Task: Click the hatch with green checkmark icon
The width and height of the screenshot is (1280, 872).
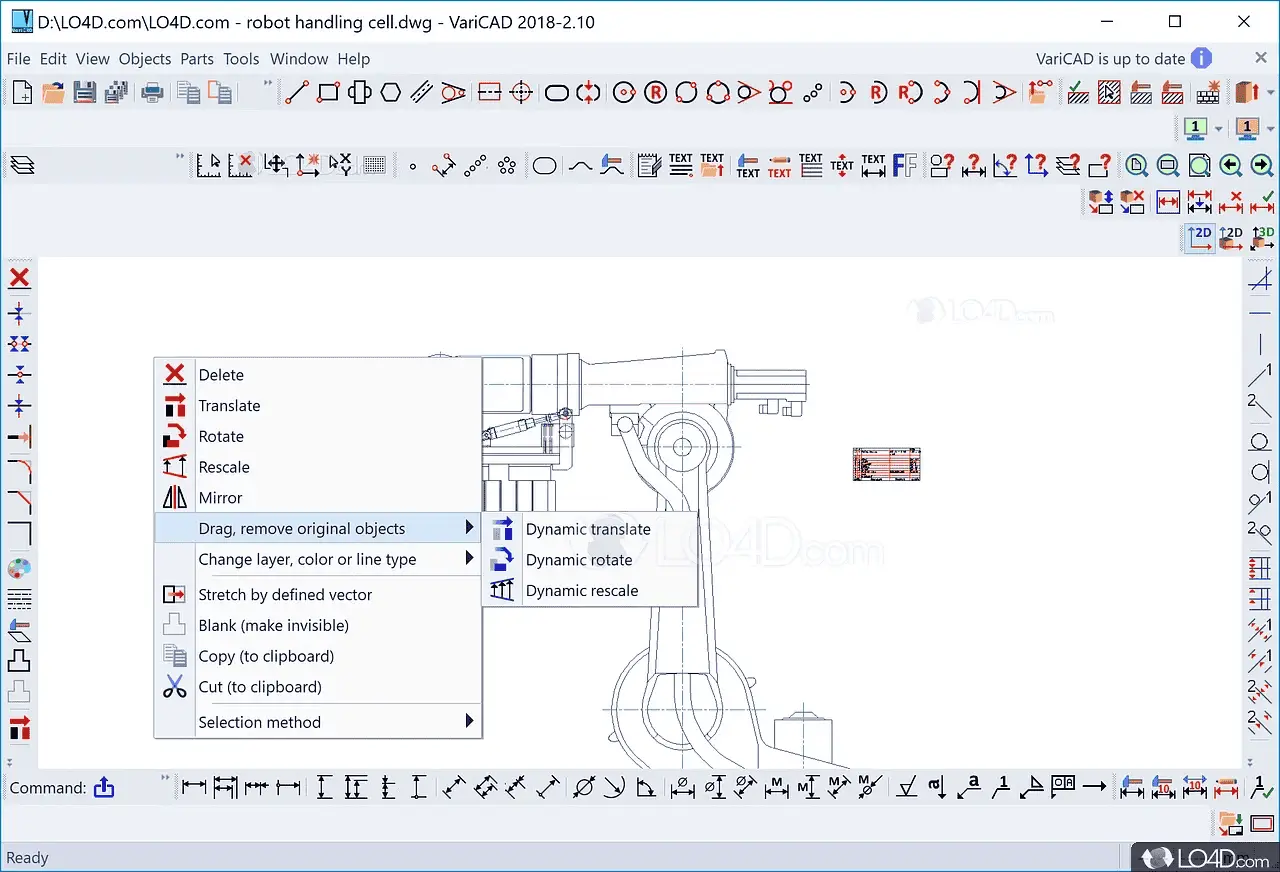Action: [1078, 93]
